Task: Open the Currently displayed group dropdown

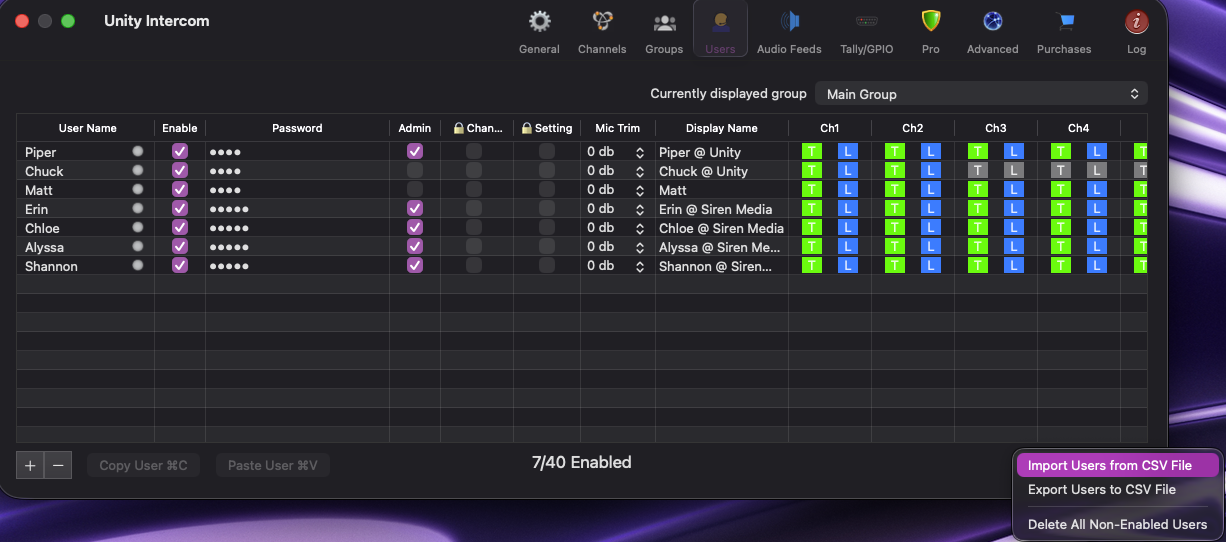Action: (981, 94)
